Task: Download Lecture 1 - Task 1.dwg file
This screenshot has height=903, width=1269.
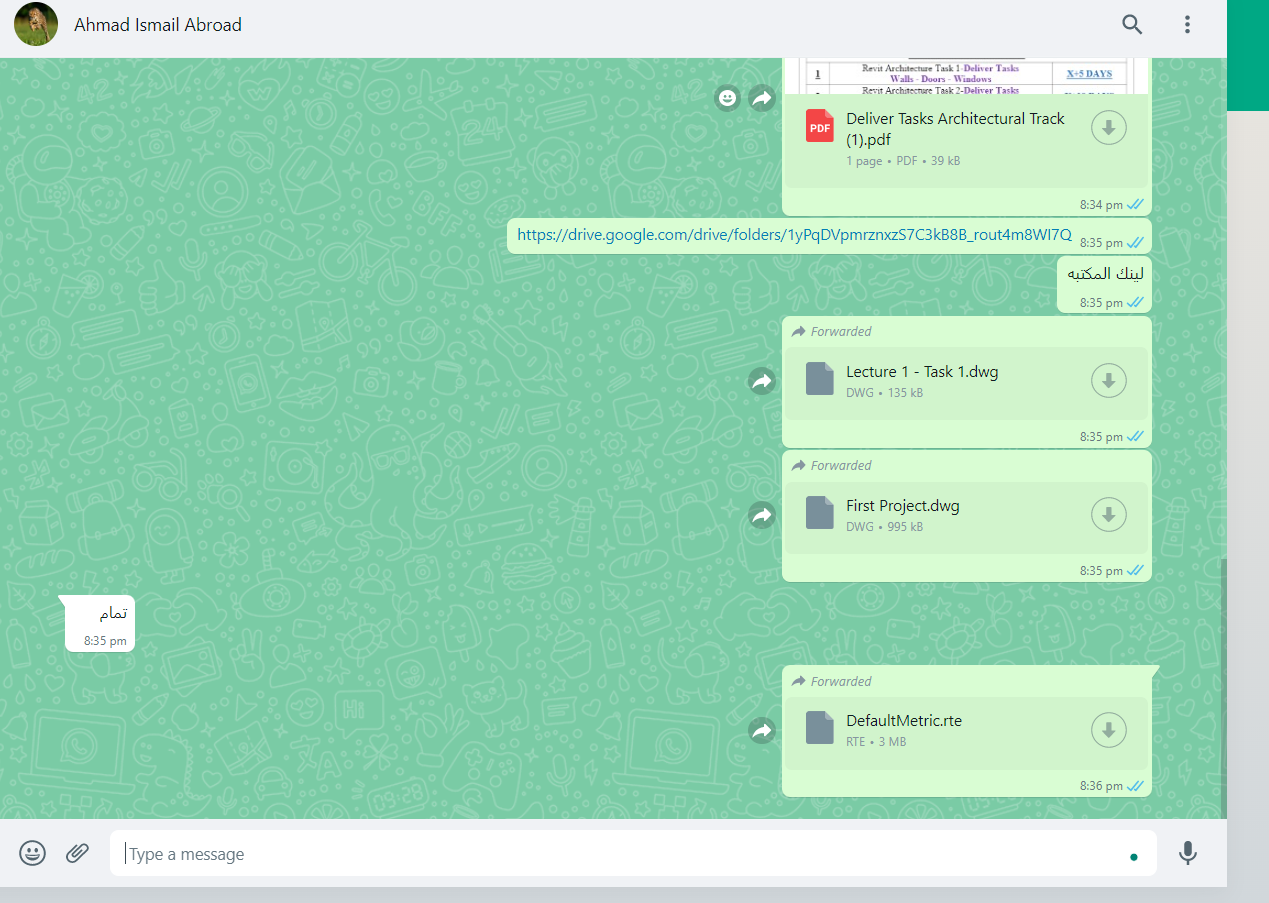Action: tap(1108, 381)
